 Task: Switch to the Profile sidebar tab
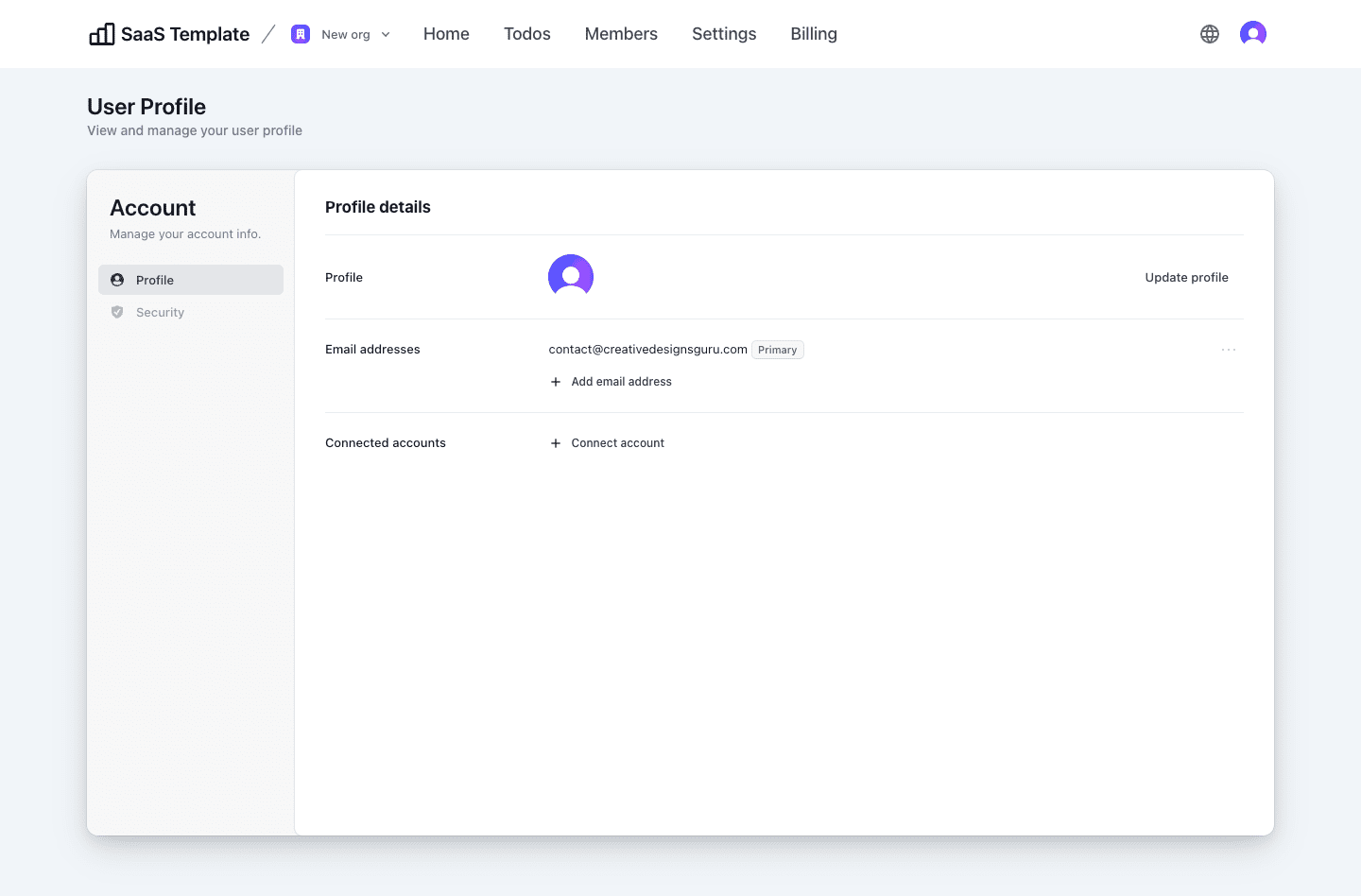point(155,279)
